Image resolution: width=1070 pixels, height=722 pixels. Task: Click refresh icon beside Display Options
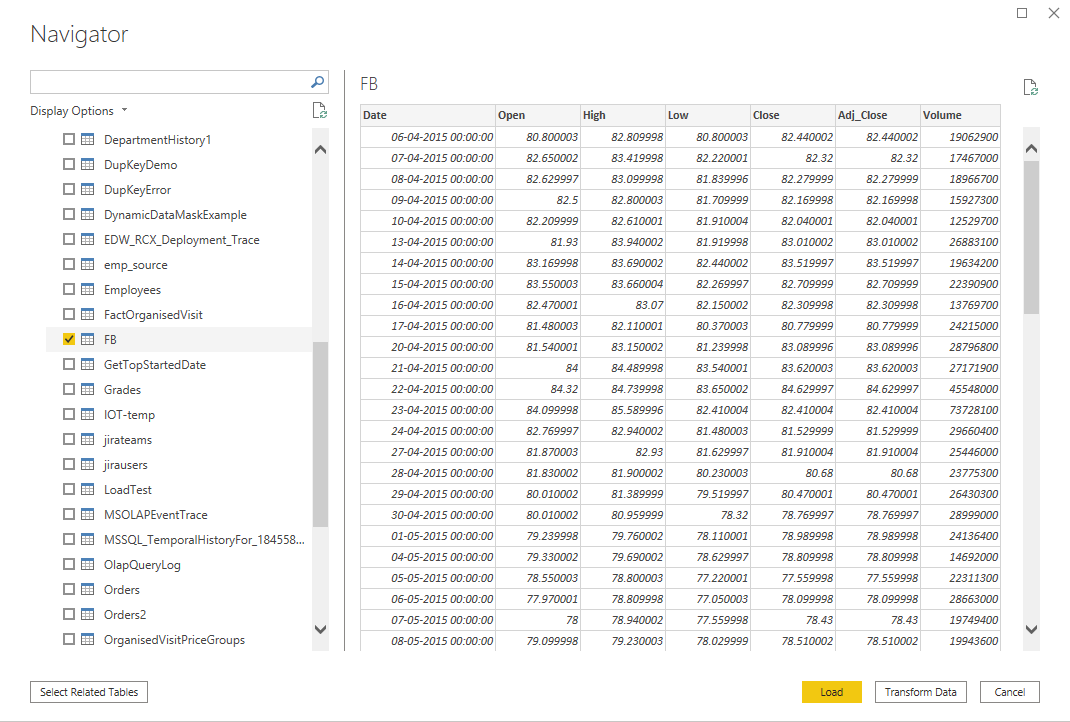coord(319,111)
